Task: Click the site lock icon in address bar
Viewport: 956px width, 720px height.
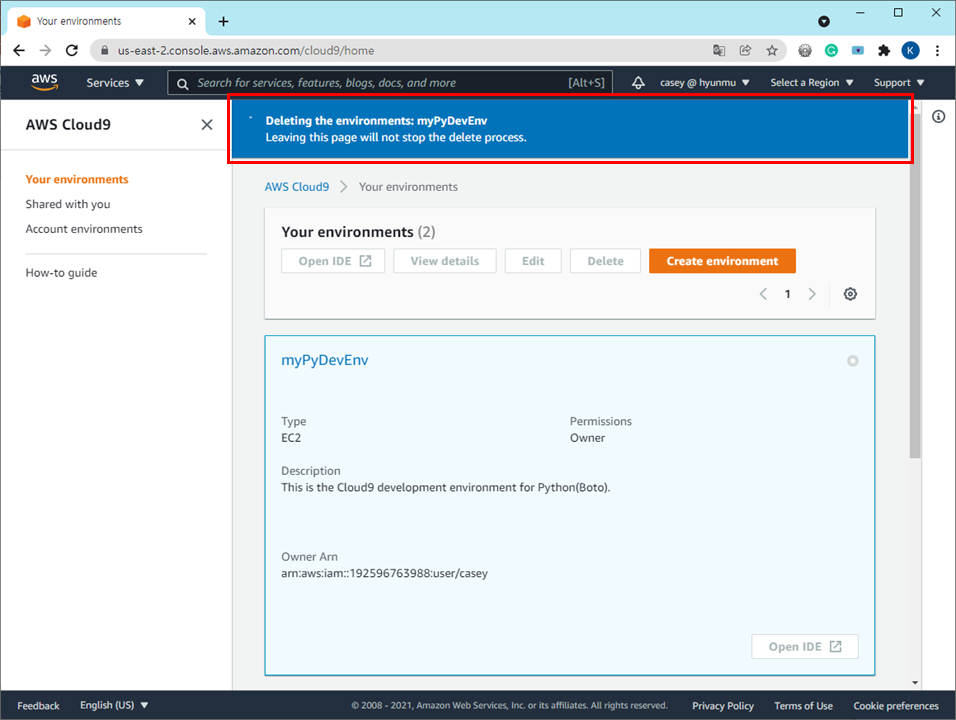Action: pos(104,51)
